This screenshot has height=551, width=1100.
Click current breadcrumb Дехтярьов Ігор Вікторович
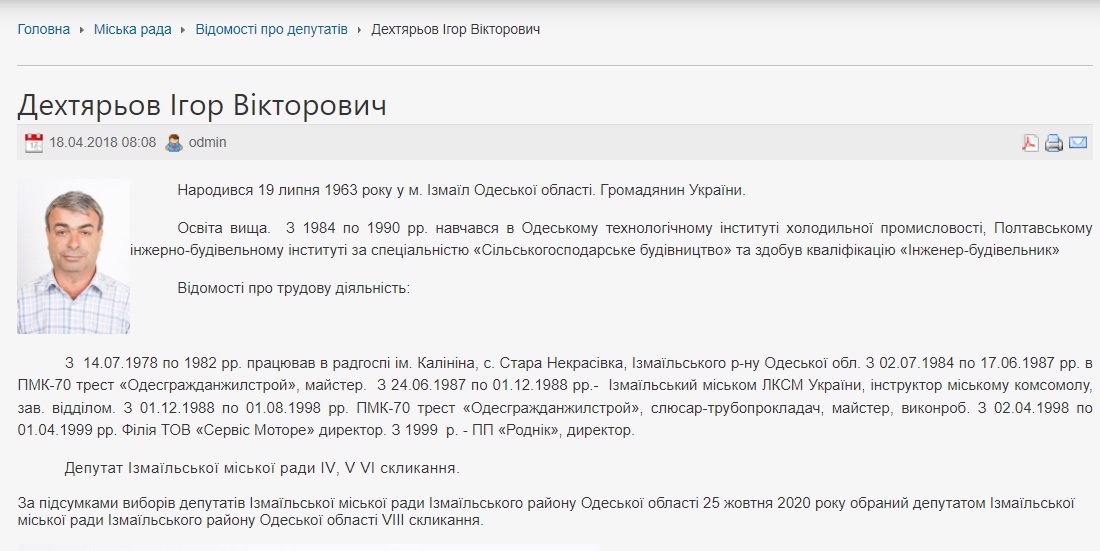click(455, 30)
